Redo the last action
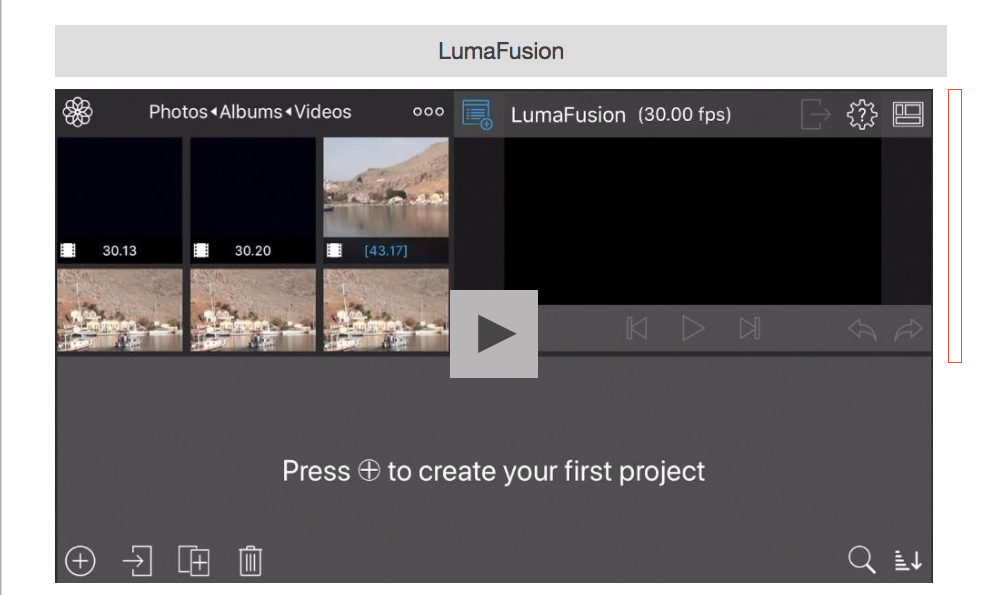This screenshot has height=595, width=994. 910,328
